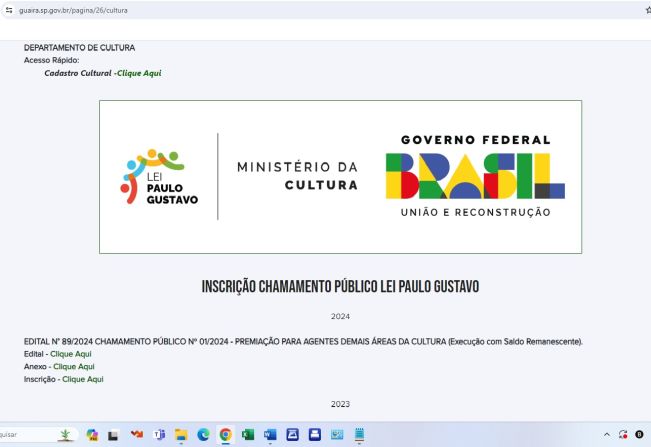Switch to Google Chrome on taskbar
The width and height of the screenshot is (651, 447).
pos(225,435)
